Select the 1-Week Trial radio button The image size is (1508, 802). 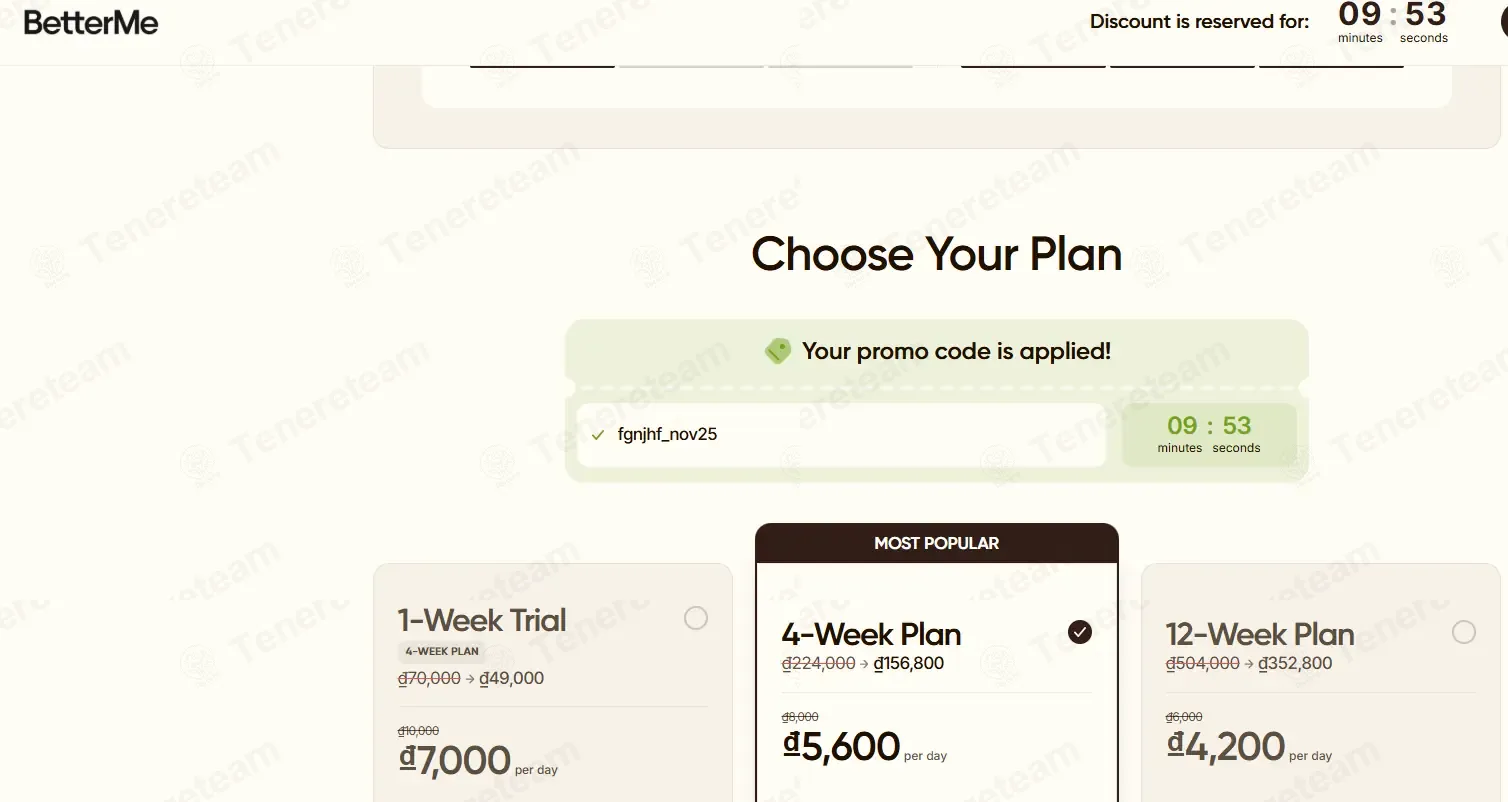coord(696,618)
